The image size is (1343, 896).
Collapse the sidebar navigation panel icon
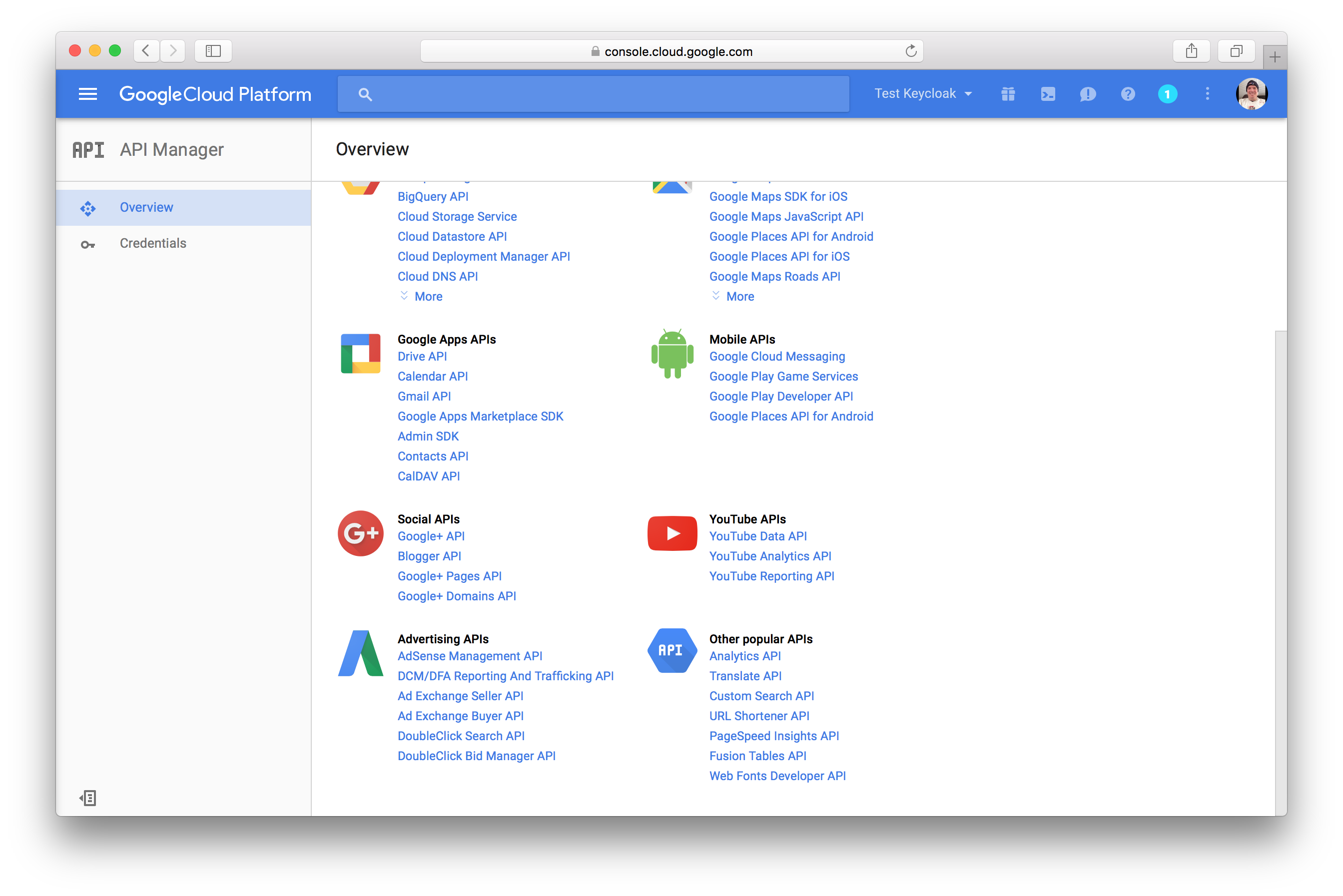click(88, 798)
